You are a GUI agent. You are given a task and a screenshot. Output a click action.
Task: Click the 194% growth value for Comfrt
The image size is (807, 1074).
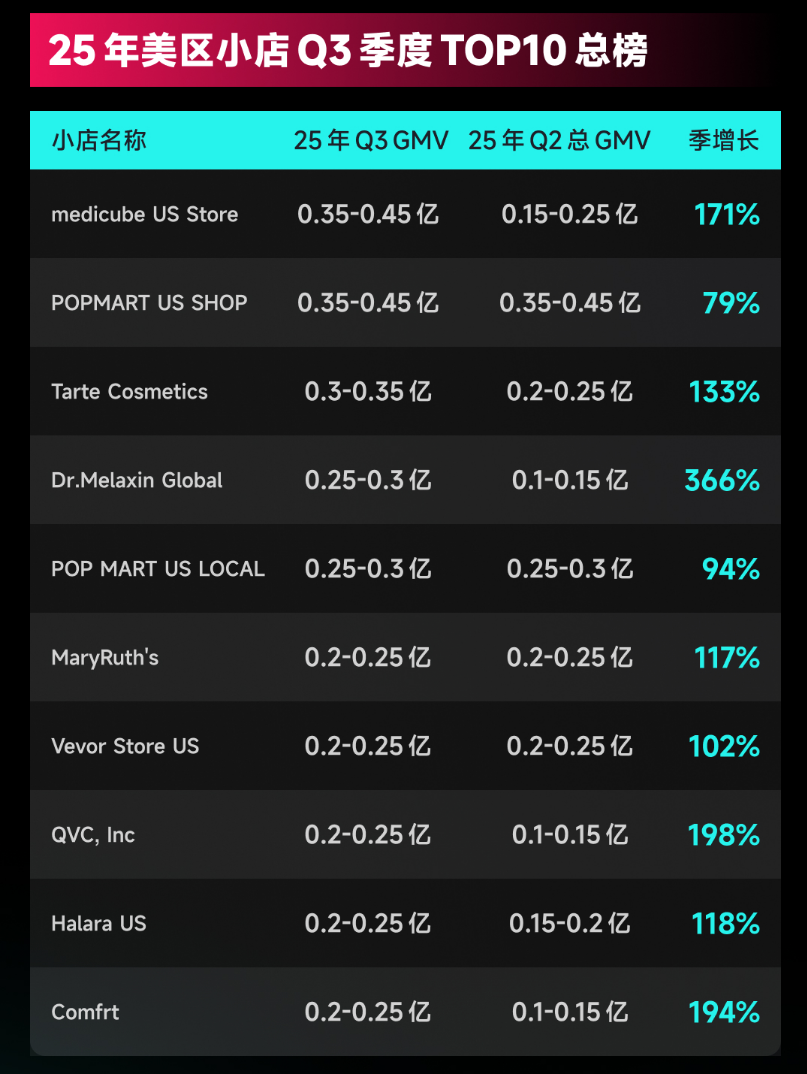tap(724, 1012)
